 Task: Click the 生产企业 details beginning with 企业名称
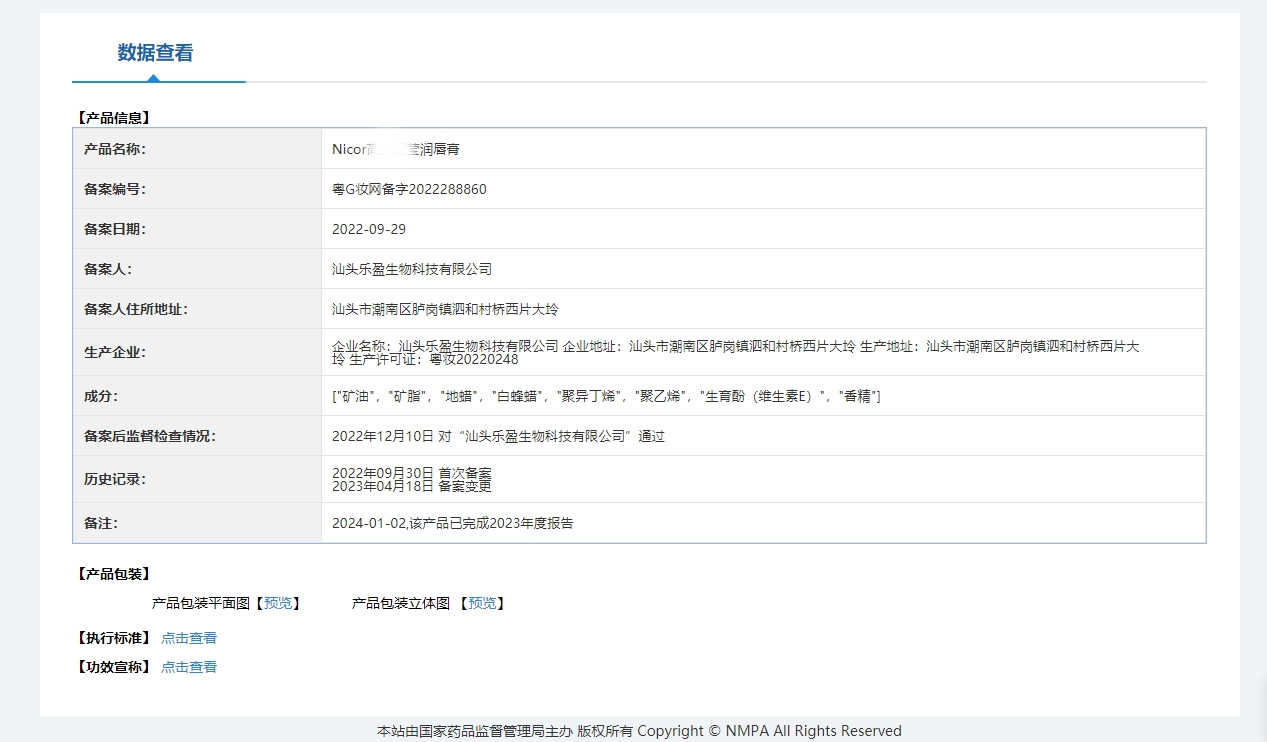pyautogui.click(x=736, y=352)
